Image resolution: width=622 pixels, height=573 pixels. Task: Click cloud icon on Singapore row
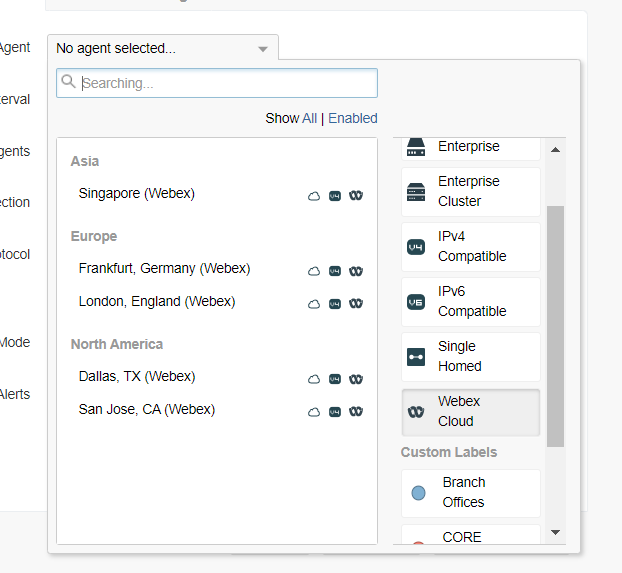point(314,196)
